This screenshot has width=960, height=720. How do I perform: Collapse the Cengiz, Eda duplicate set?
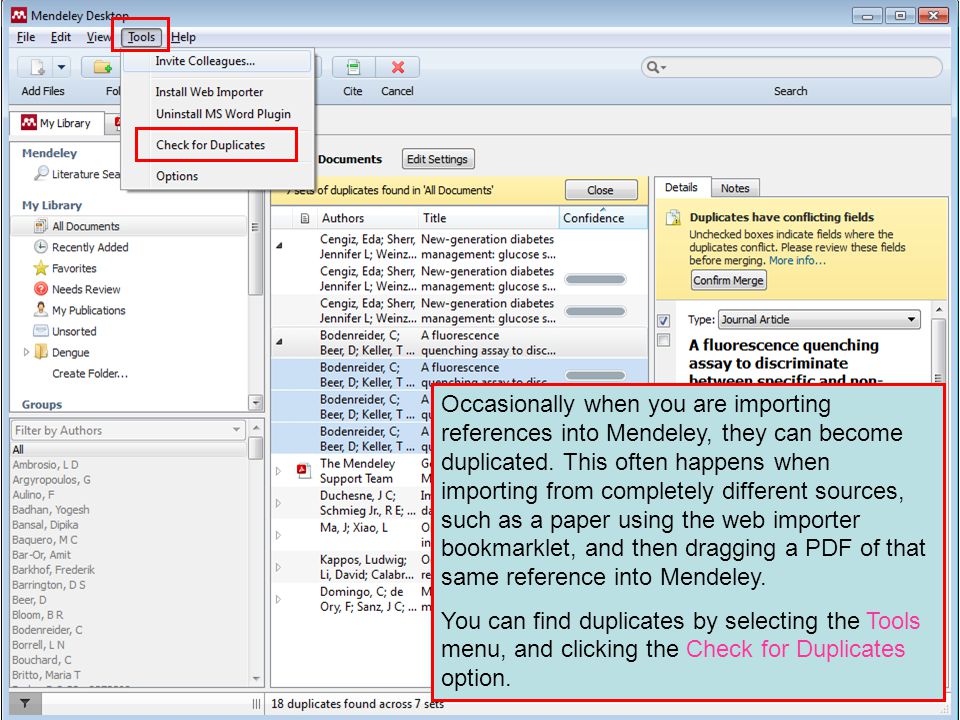tap(279, 246)
